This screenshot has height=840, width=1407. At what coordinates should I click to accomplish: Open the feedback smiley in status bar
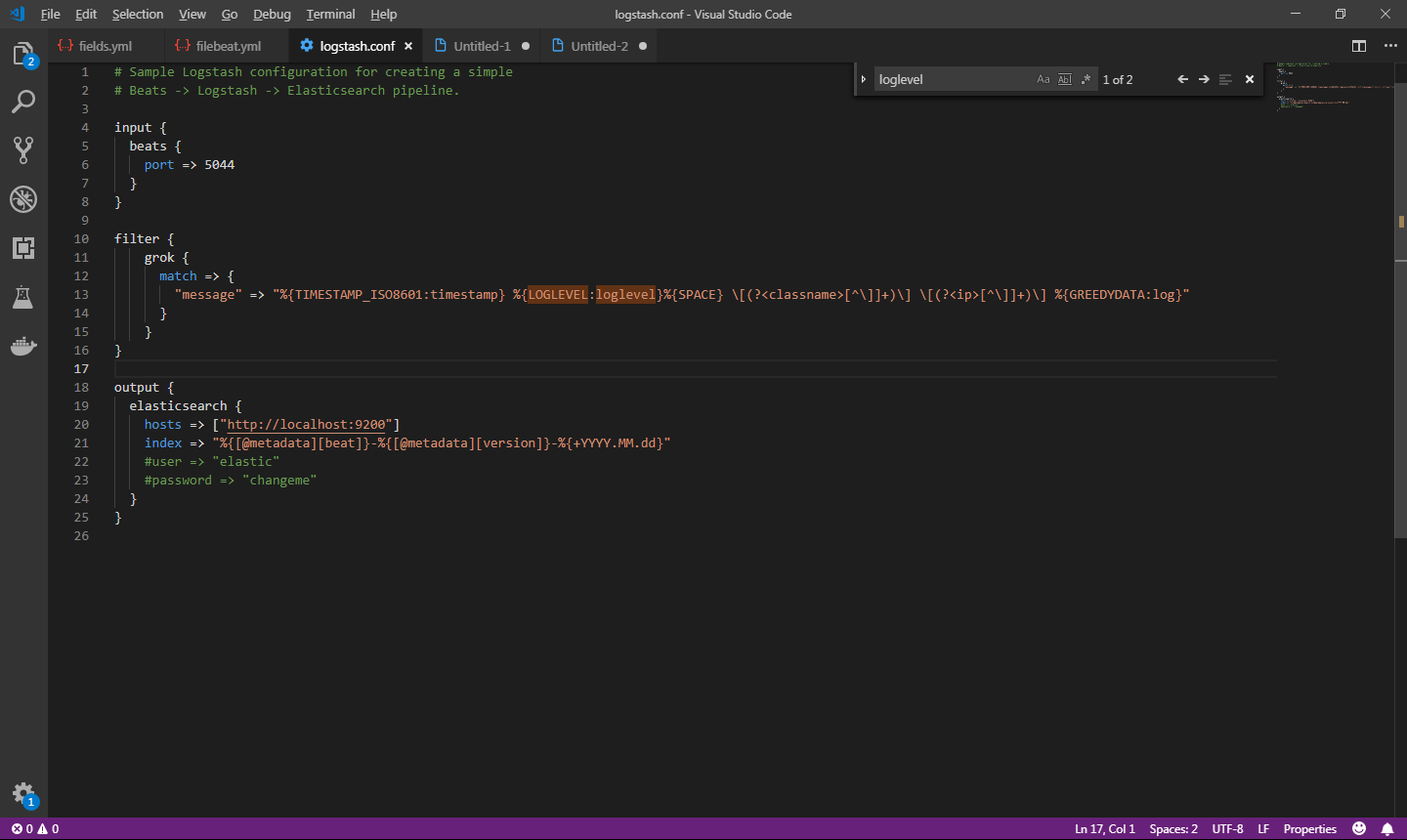coord(1359,828)
